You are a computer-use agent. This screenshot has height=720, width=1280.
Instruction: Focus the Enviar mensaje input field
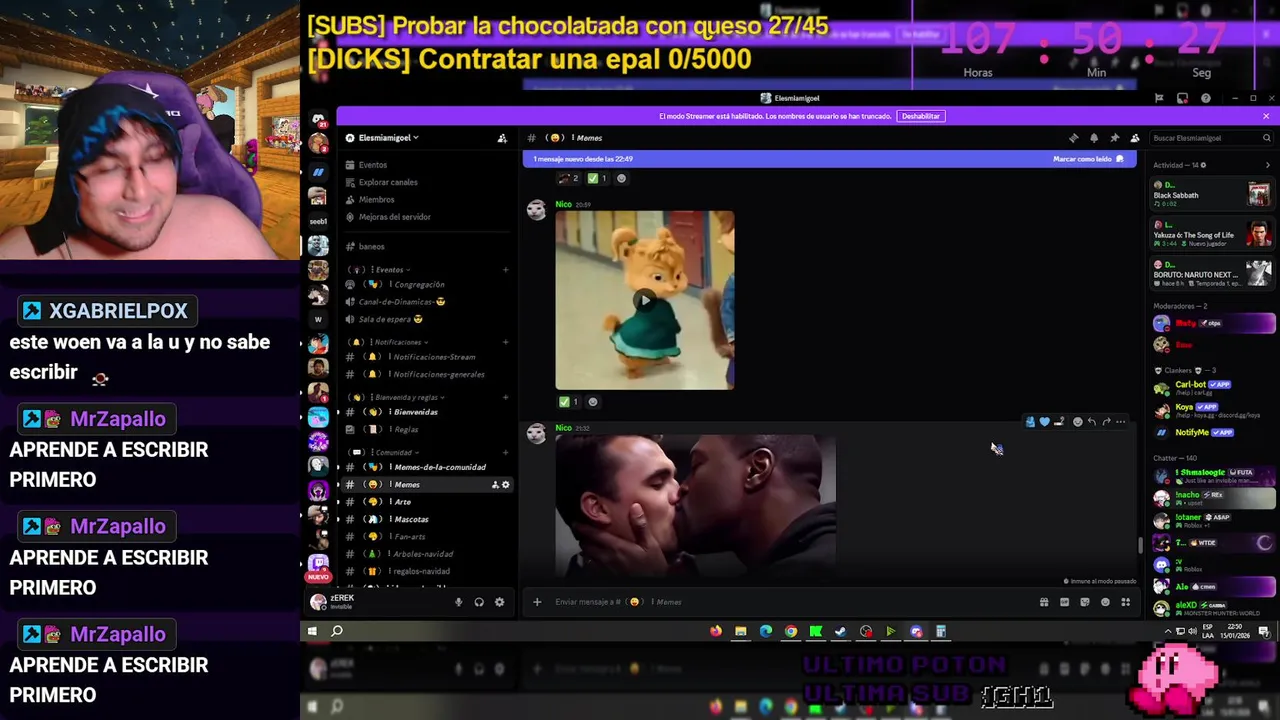click(x=790, y=602)
